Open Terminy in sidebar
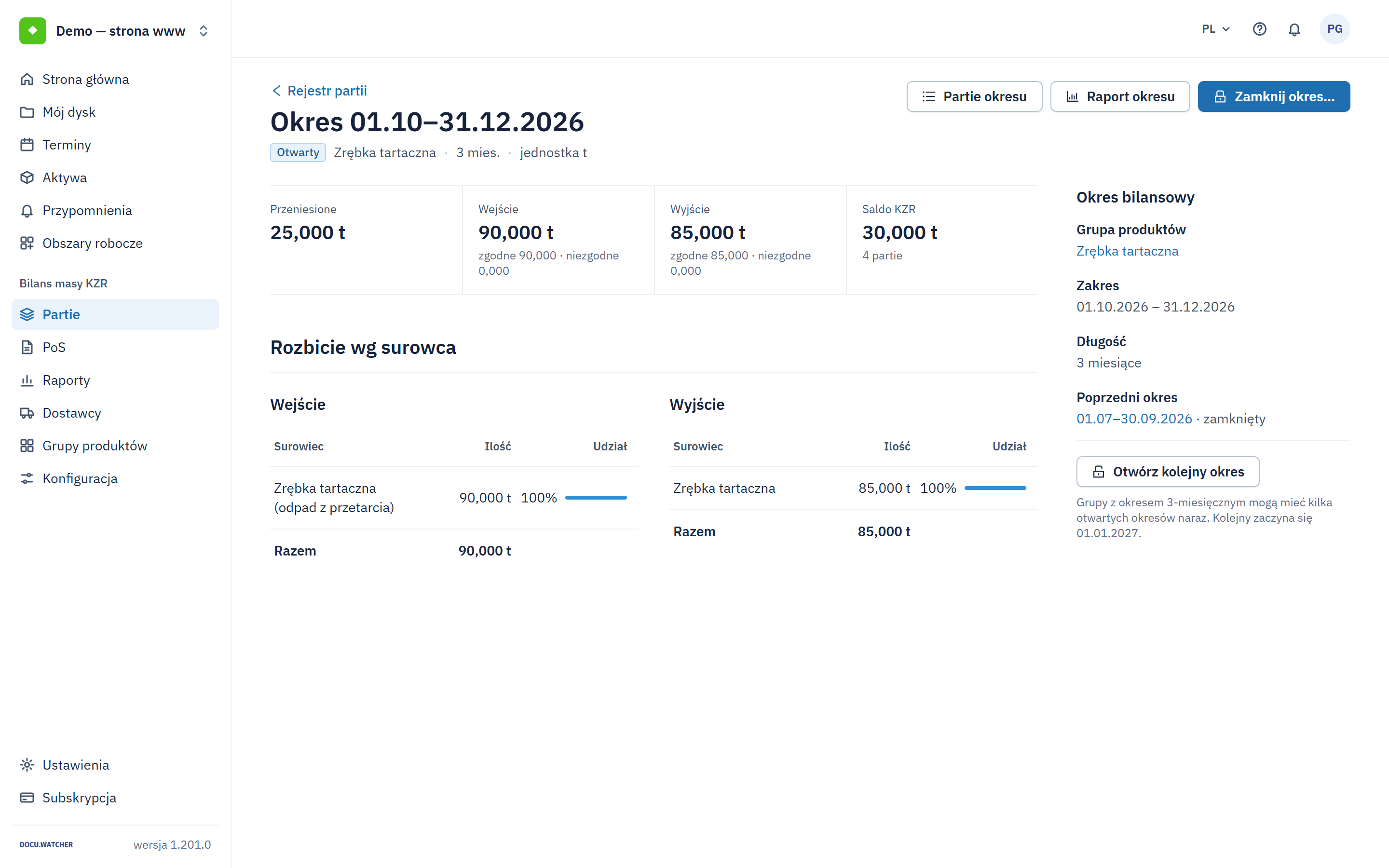Viewport: 1389px width, 868px height. [115, 145]
